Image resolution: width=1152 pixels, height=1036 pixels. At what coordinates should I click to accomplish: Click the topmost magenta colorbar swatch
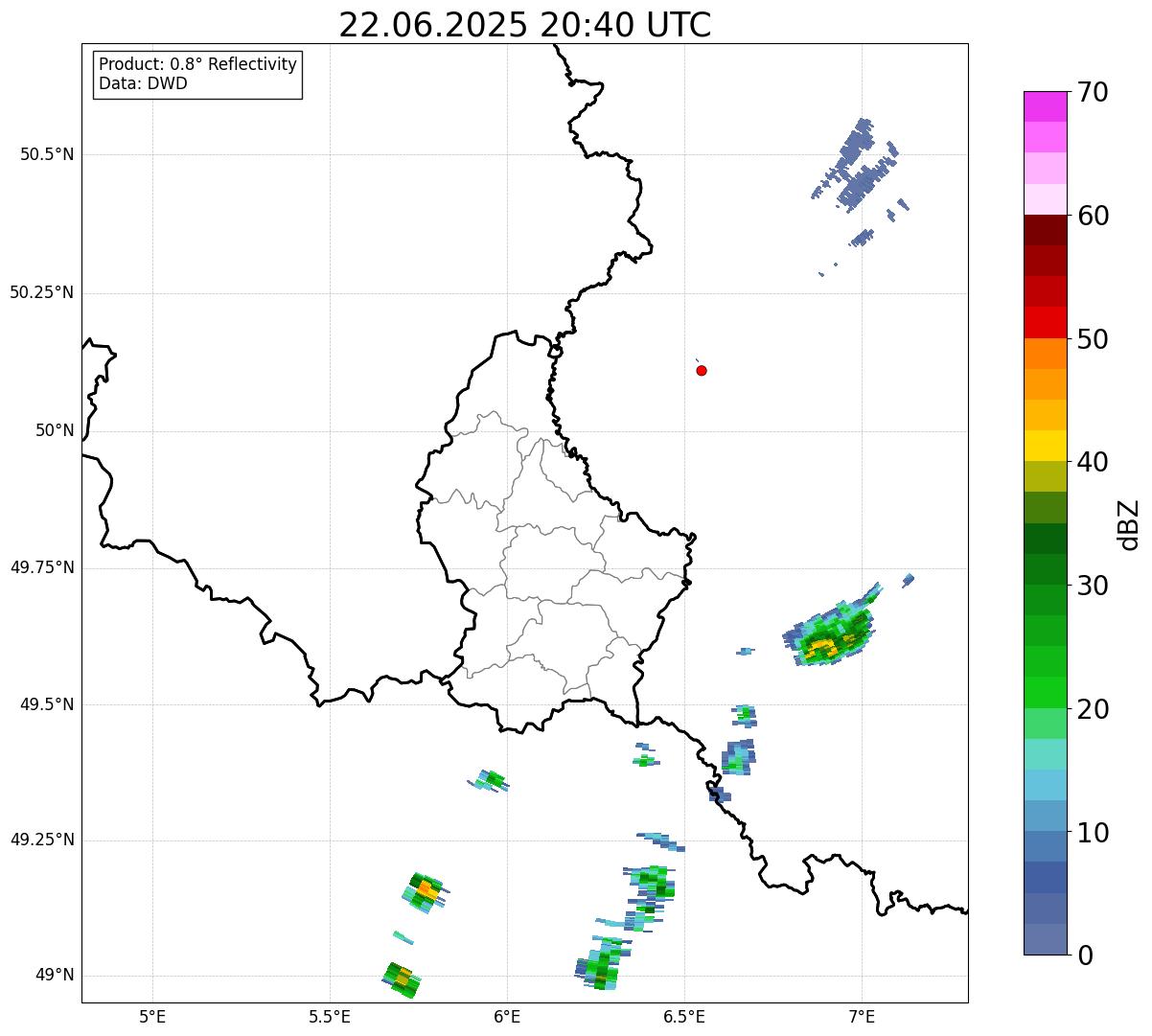tap(1045, 106)
